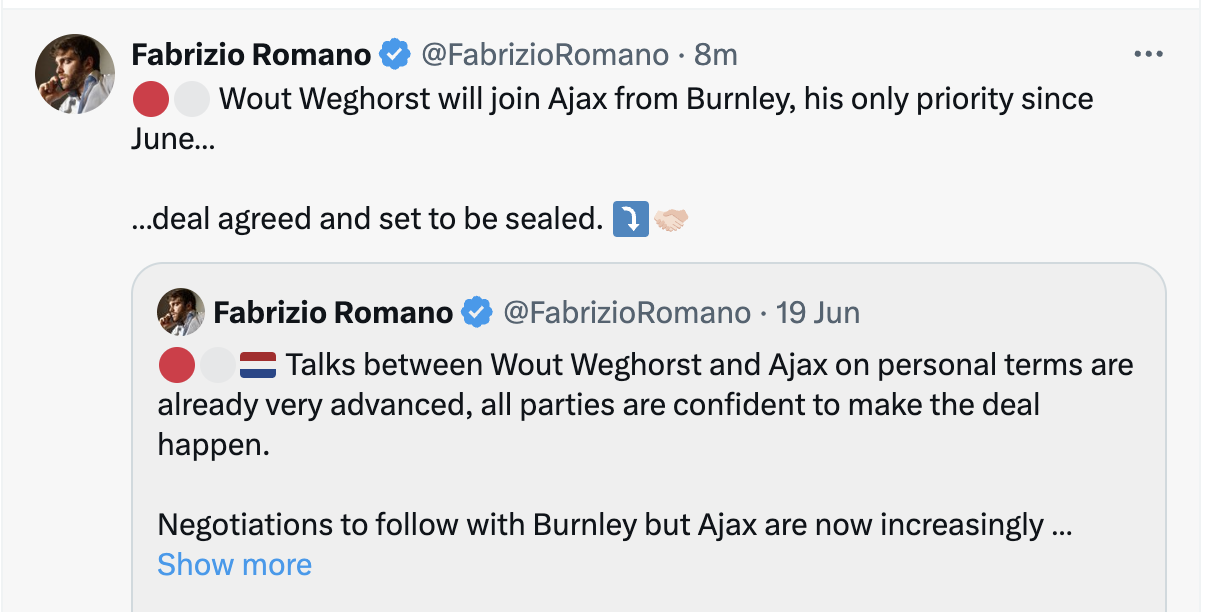Viewport: 1228px width, 612px height.
Task: Click the red circle emoji in the quoted tweet
Action: [176, 365]
